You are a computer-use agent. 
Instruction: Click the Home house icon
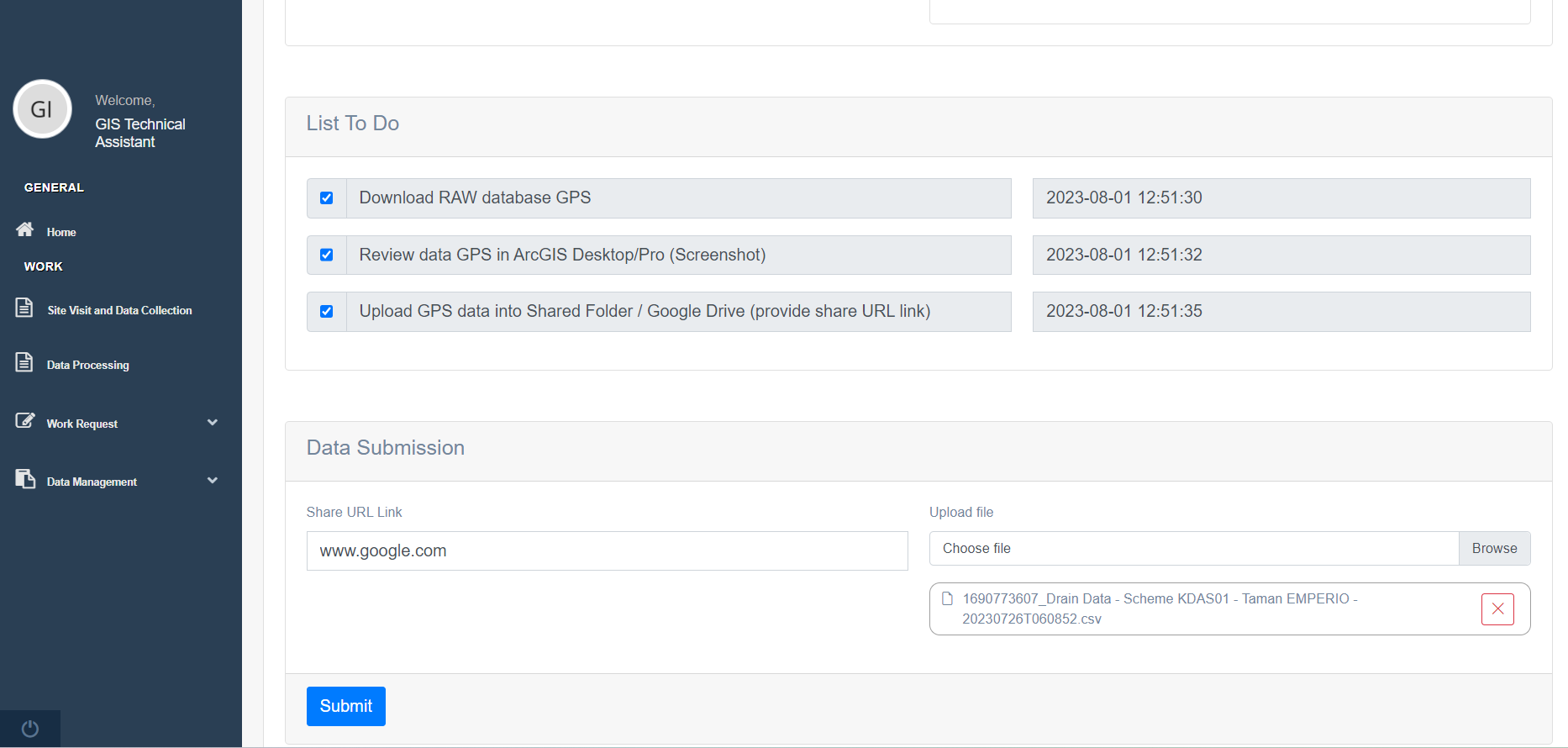(x=25, y=229)
